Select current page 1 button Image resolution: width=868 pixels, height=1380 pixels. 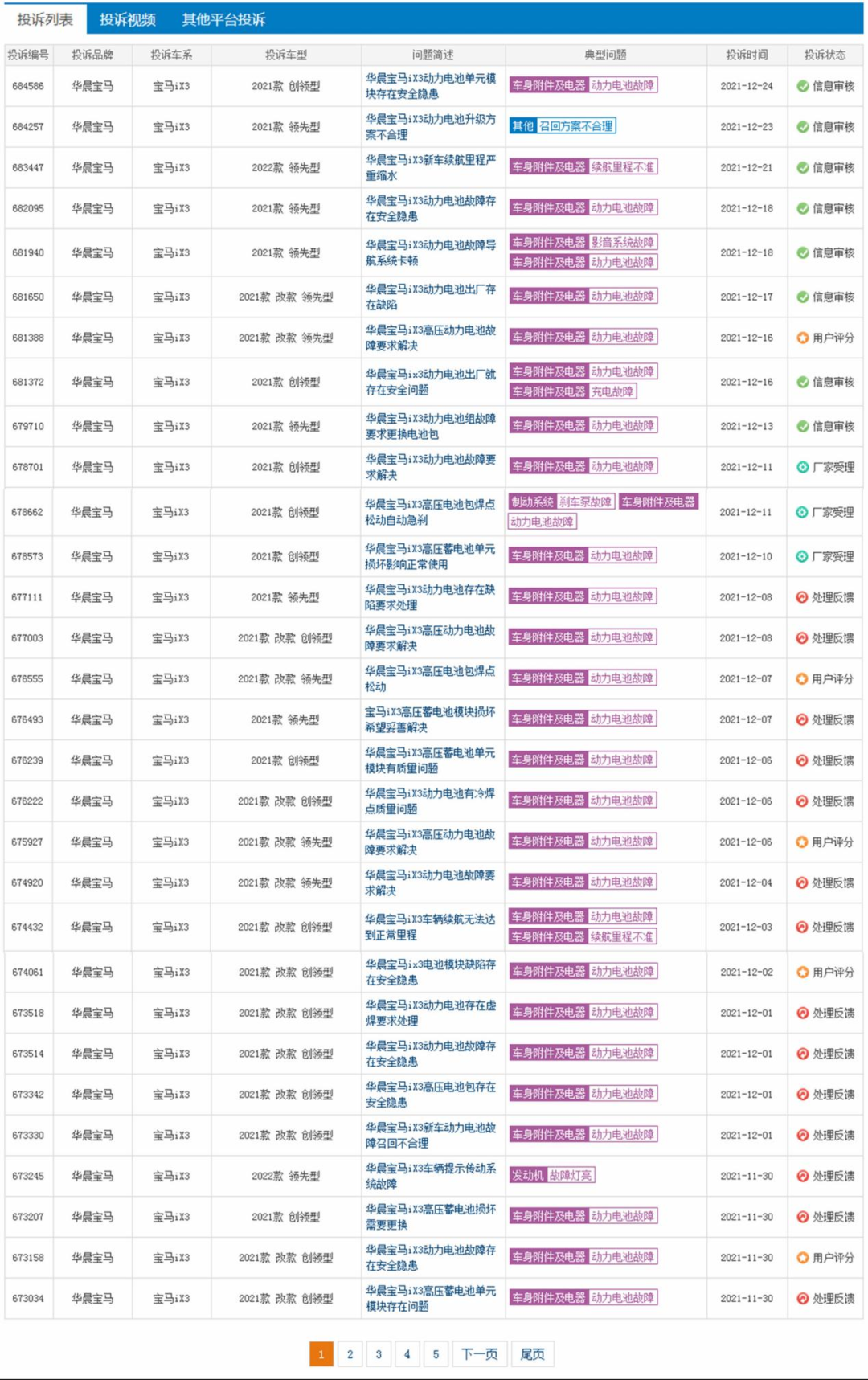click(321, 1354)
